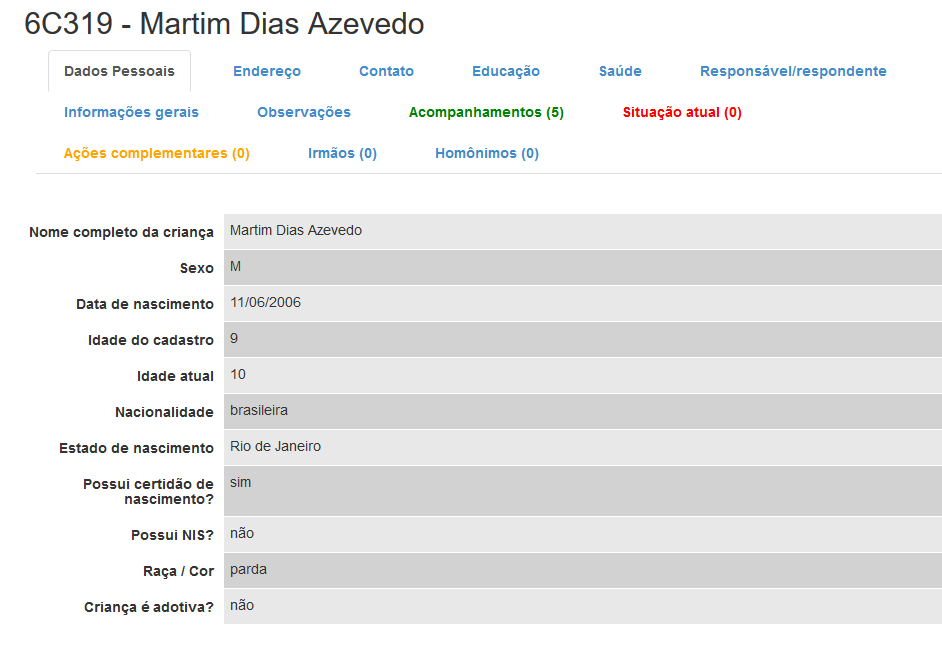This screenshot has width=942, height=660.
Task: Open the Educação tab
Action: click(506, 71)
